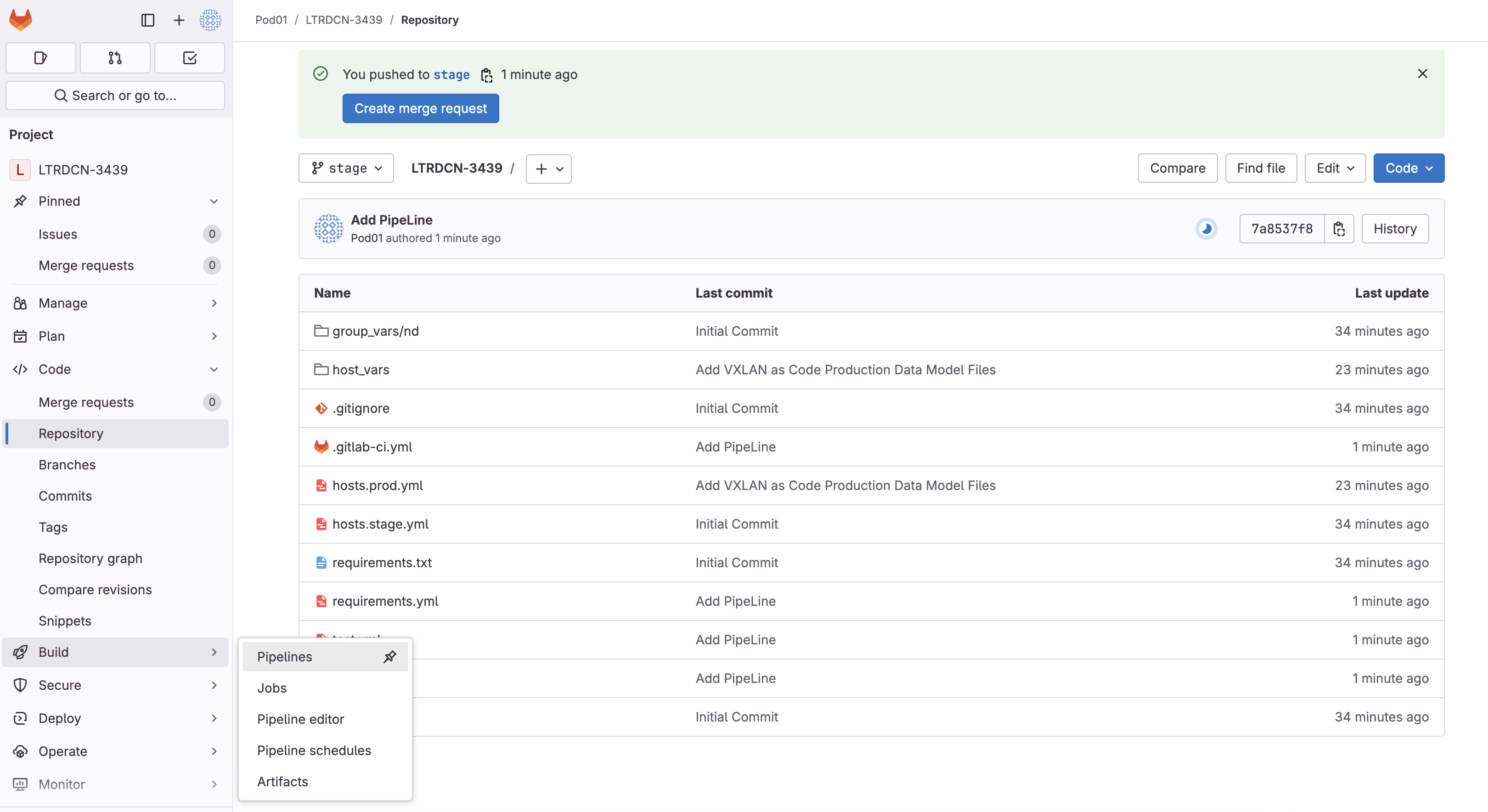Pin the Pipelines menu item

390,657
